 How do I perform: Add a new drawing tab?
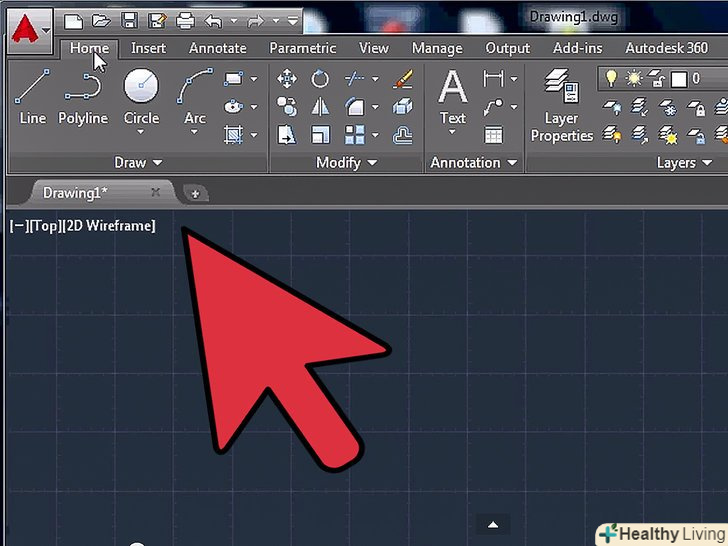click(x=195, y=194)
